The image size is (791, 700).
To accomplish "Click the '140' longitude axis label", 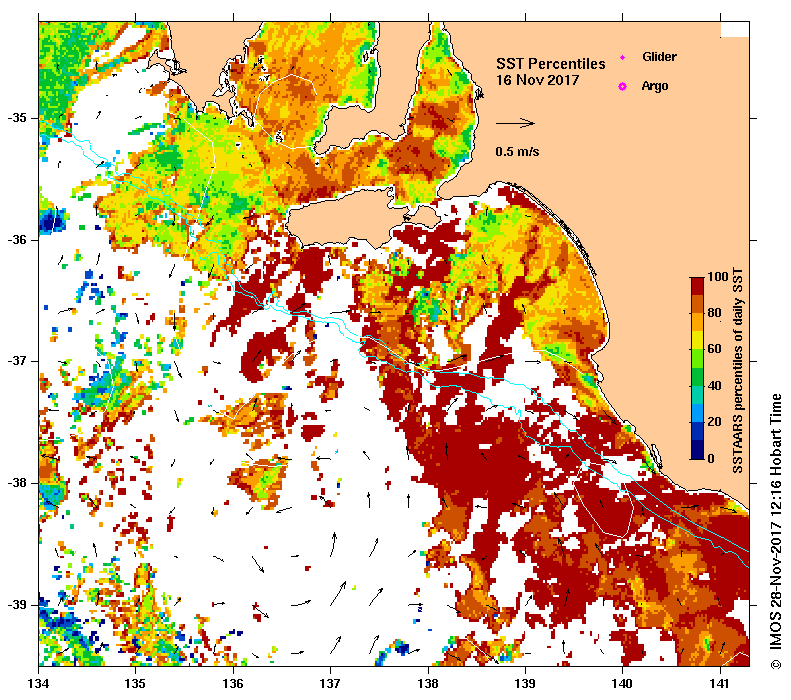I will [x=623, y=683].
